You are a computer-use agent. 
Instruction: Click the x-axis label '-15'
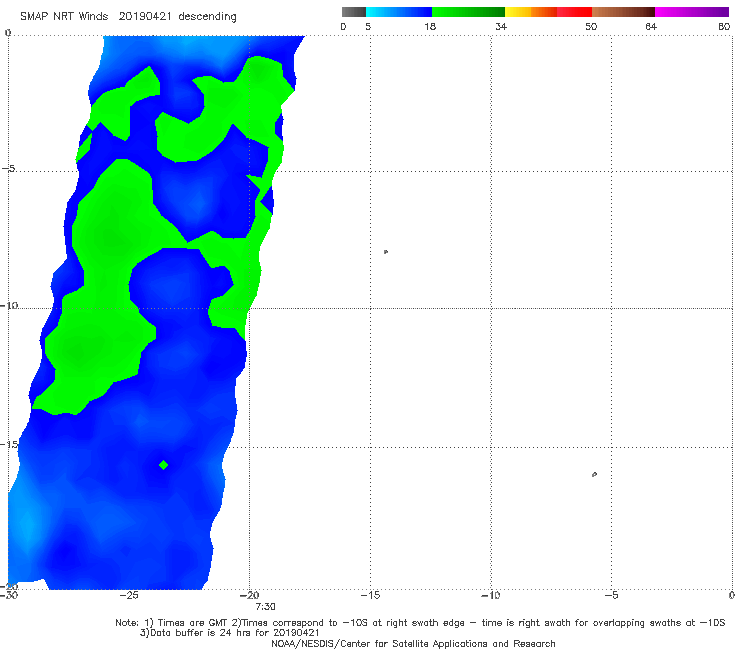(370, 595)
